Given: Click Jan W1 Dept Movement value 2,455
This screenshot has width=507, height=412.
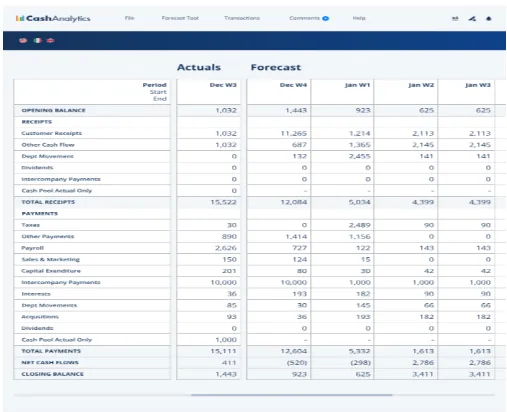Looking at the screenshot, I should tap(360, 156).
